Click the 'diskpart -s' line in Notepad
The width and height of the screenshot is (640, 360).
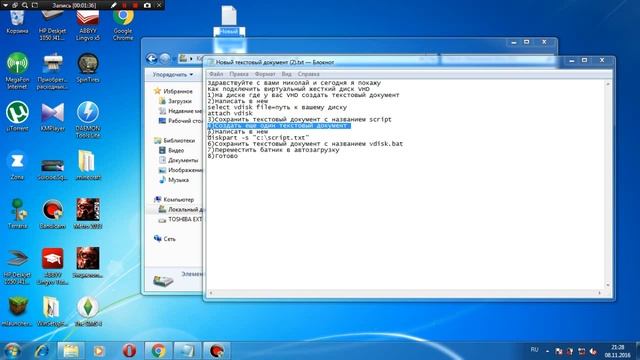(258, 138)
